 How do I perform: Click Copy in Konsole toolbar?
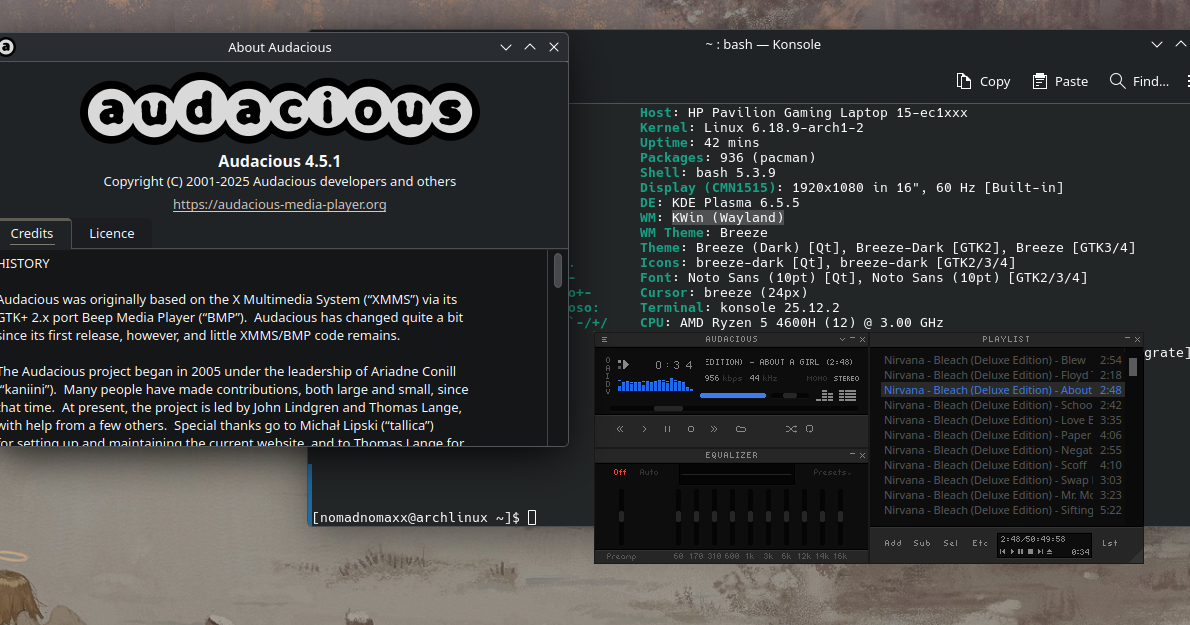tap(984, 81)
